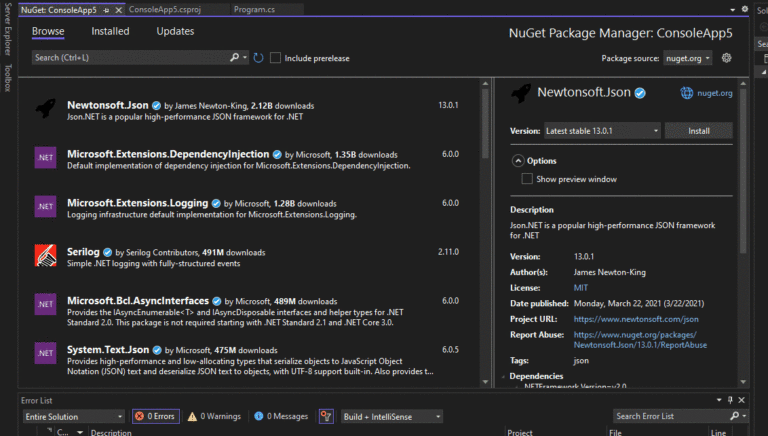Install the Newtonsoft.Json package
The height and width of the screenshot is (436, 768).
point(699,131)
